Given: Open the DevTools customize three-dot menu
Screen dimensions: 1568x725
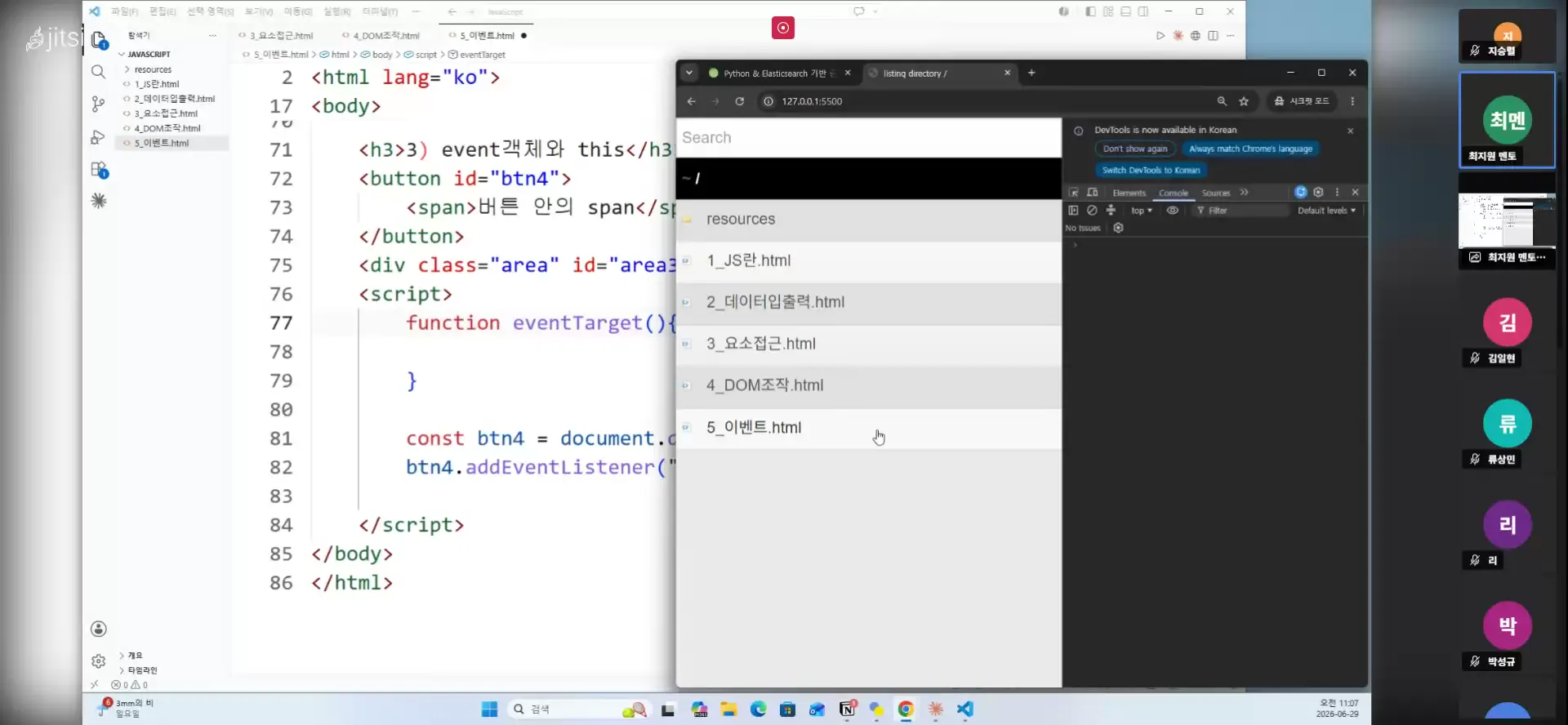Looking at the screenshot, I should pyautogui.click(x=1337, y=193).
